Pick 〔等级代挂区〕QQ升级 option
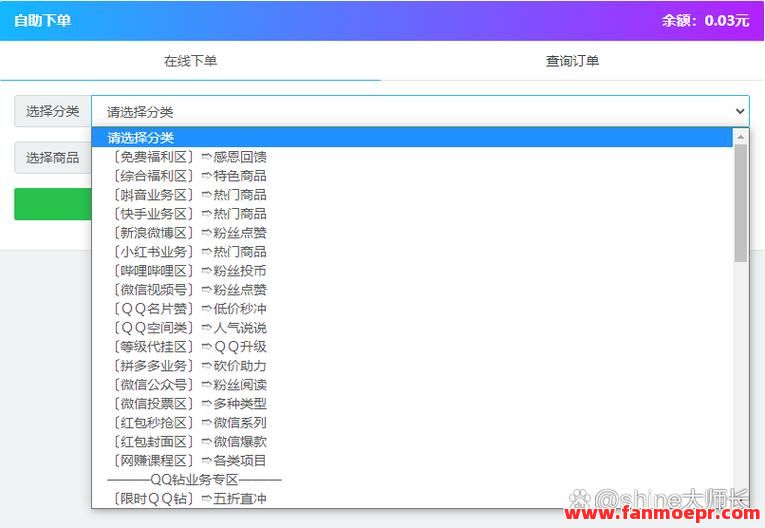This screenshot has width=765, height=528. [x=412, y=347]
